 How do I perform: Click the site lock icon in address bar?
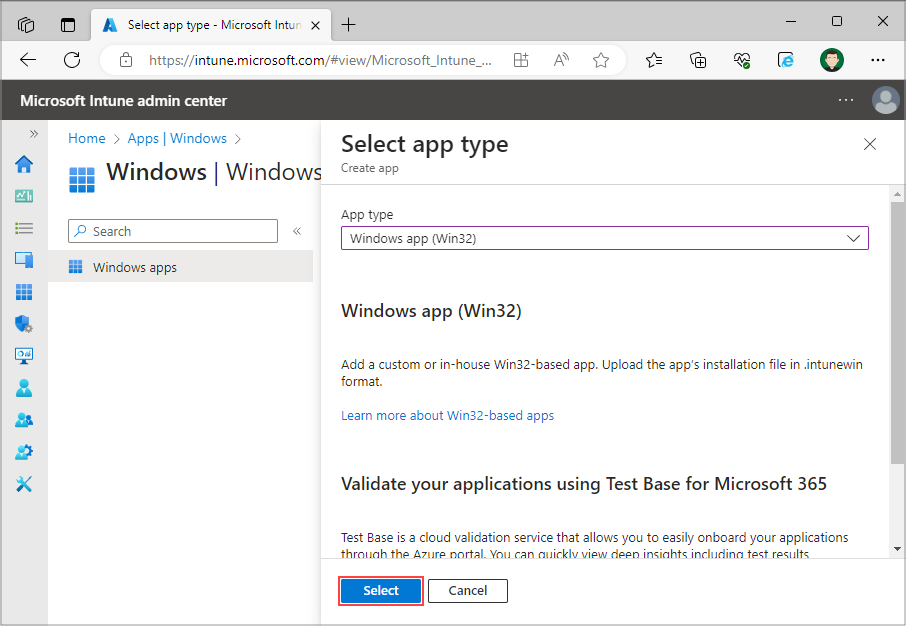point(126,60)
